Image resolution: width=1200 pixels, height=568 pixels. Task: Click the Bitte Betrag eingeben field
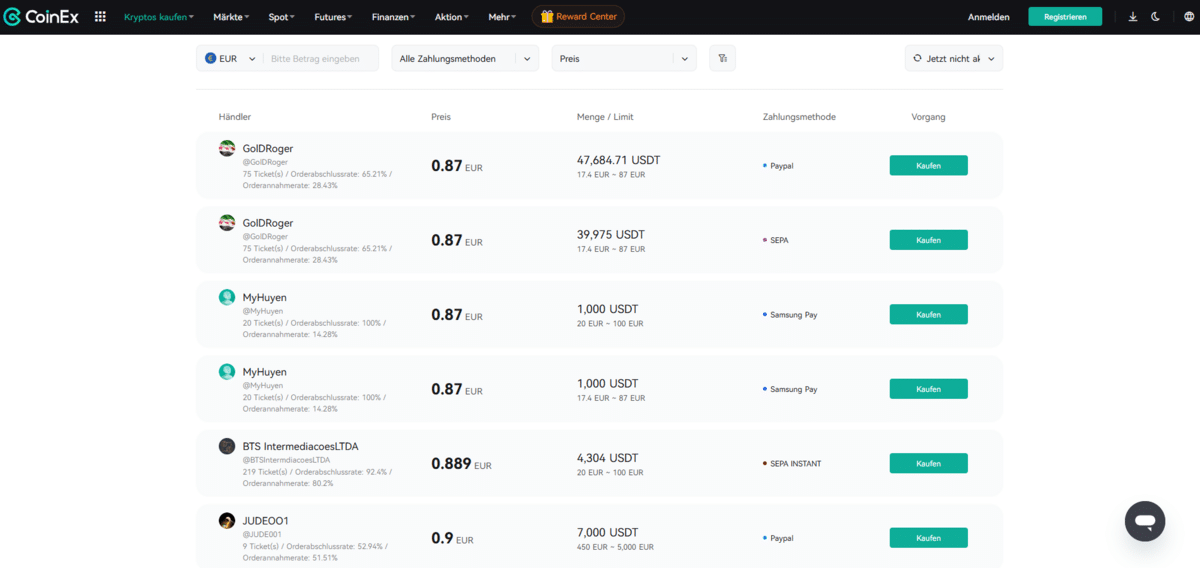(x=322, y=58)
